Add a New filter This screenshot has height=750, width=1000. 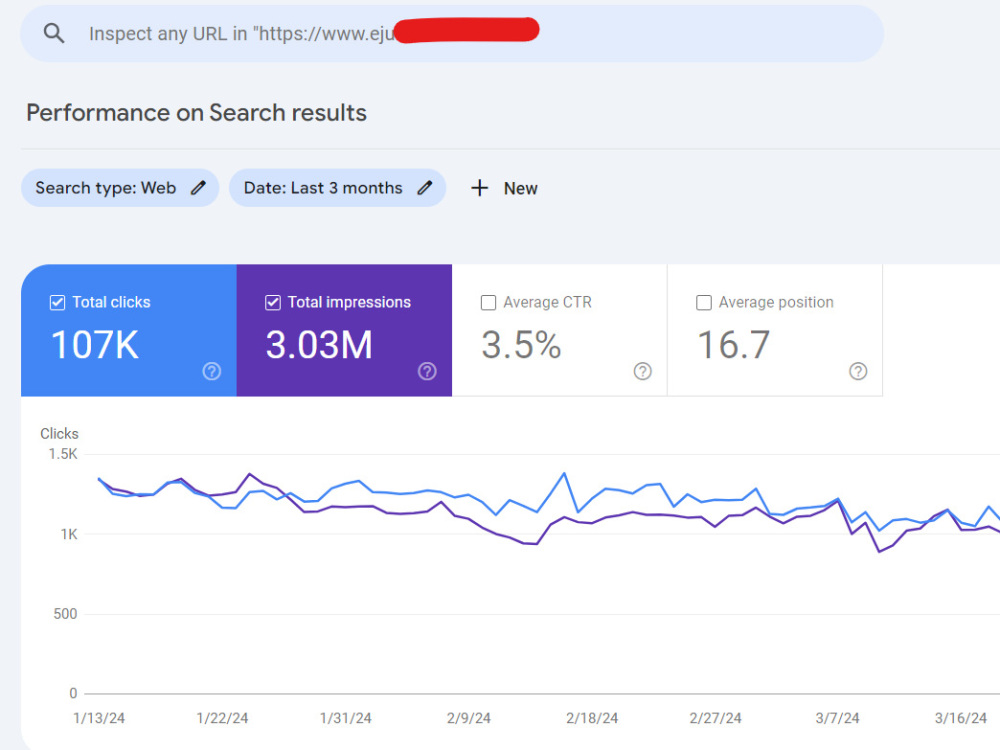click(x=504, y=188)
